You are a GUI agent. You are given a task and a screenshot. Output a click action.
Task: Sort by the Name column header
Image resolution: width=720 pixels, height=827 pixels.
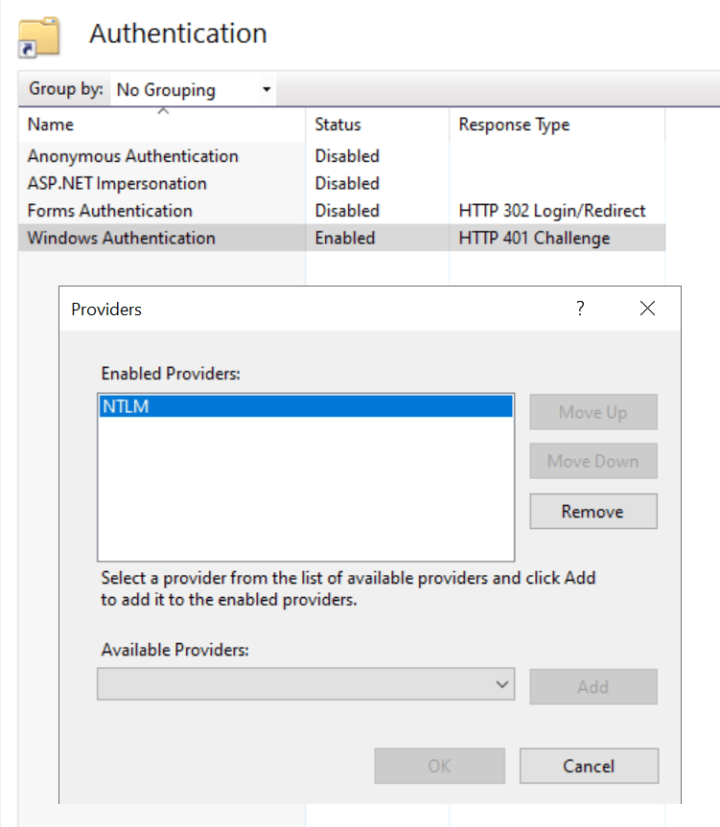point(162,124)
